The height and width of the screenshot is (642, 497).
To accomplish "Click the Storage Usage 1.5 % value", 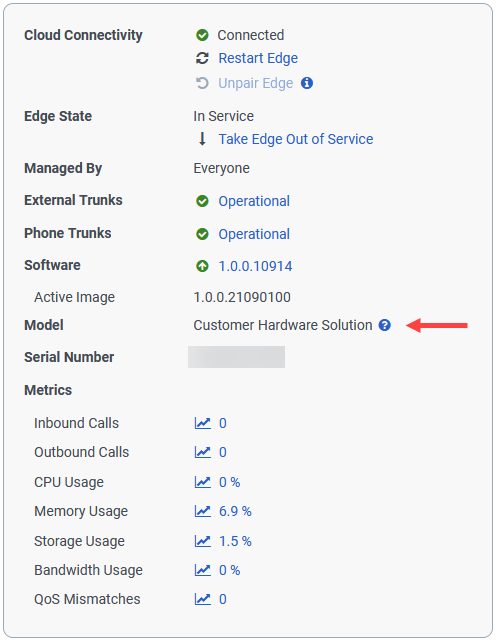I will coord(235,541).
